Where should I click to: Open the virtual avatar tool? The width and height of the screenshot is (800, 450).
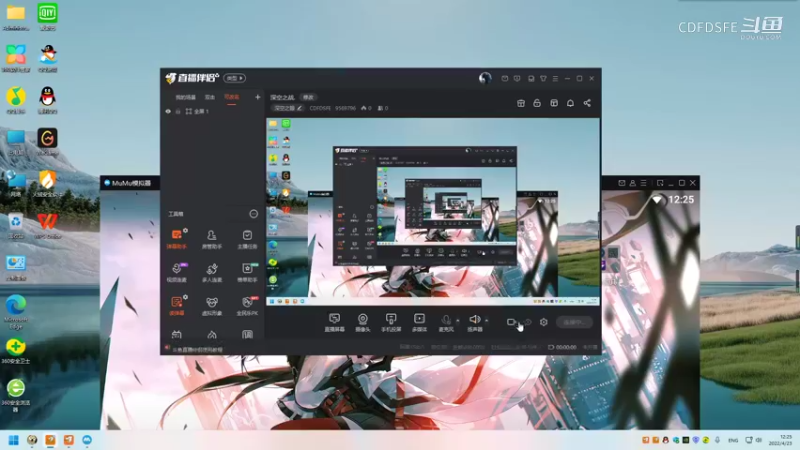212,306
